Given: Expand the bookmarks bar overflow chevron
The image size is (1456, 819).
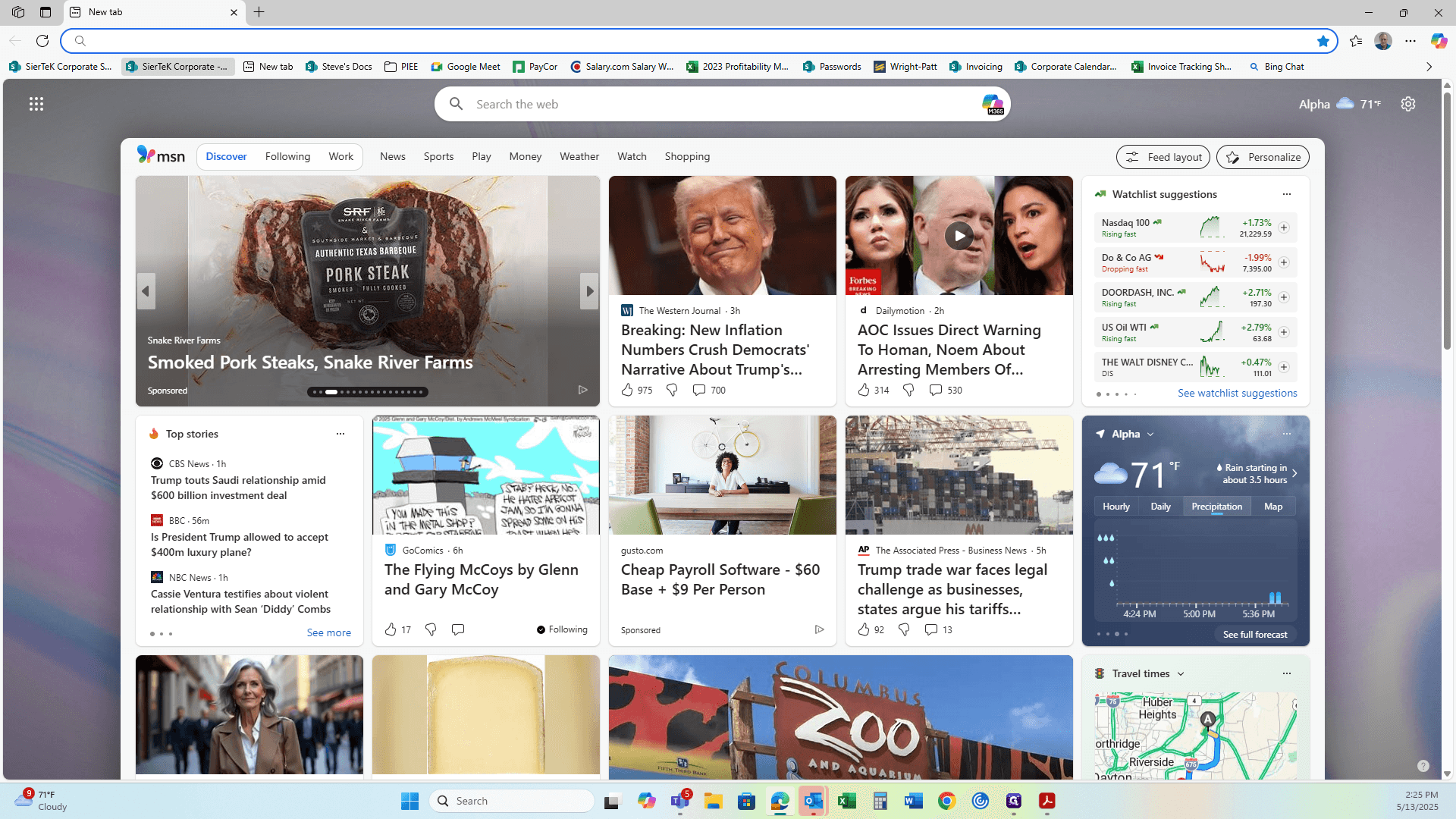Looking at the screenshot, I should (1429, 67).
